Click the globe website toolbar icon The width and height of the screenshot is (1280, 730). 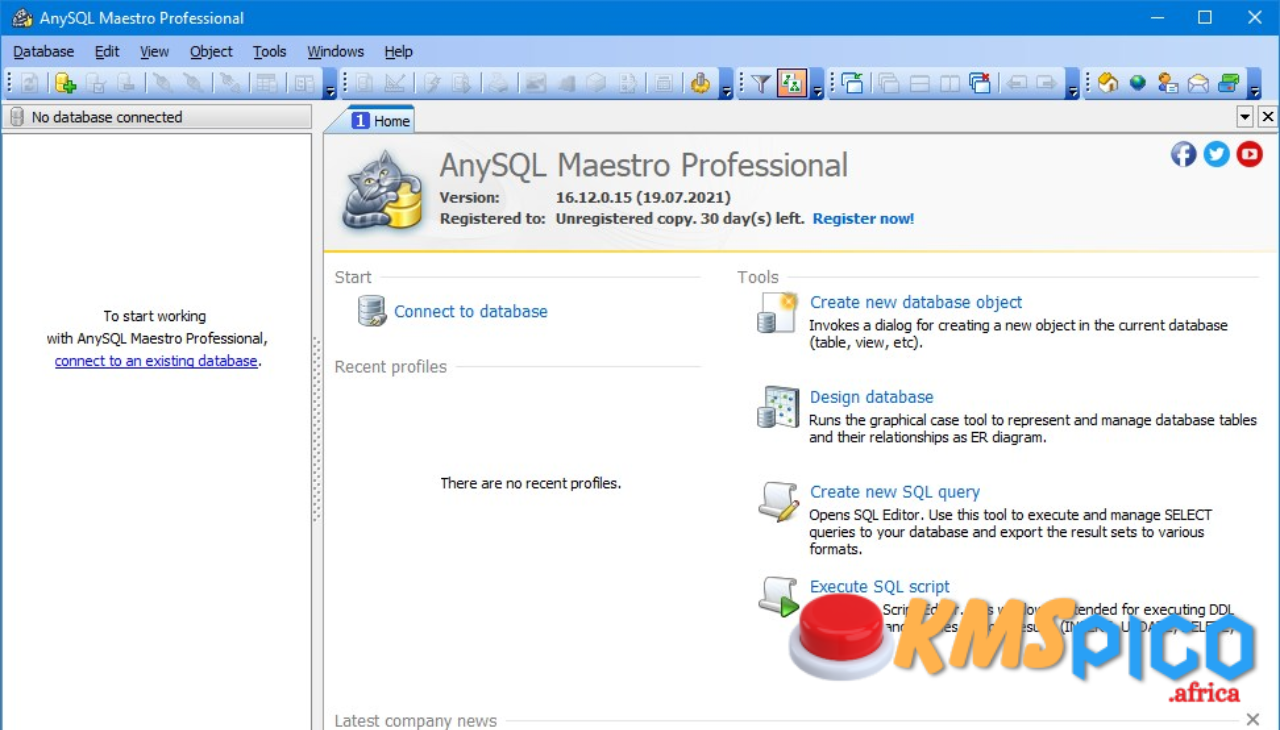coord(1138,84)
